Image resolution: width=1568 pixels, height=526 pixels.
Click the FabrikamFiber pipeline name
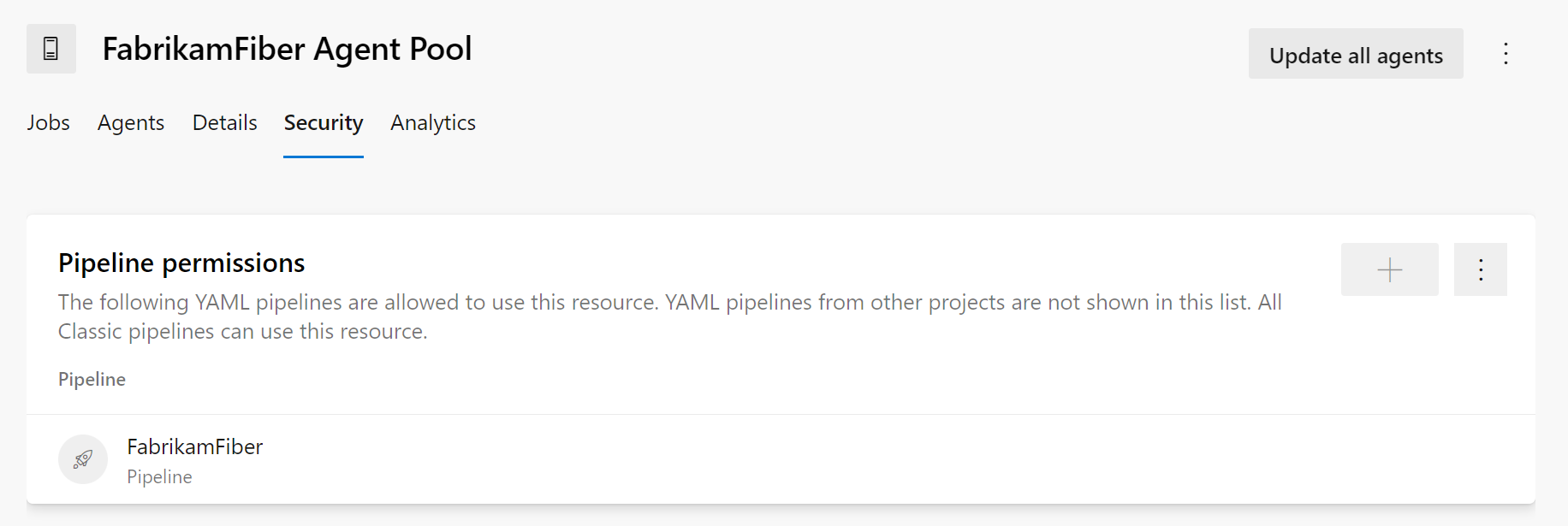tap(194, 446)
